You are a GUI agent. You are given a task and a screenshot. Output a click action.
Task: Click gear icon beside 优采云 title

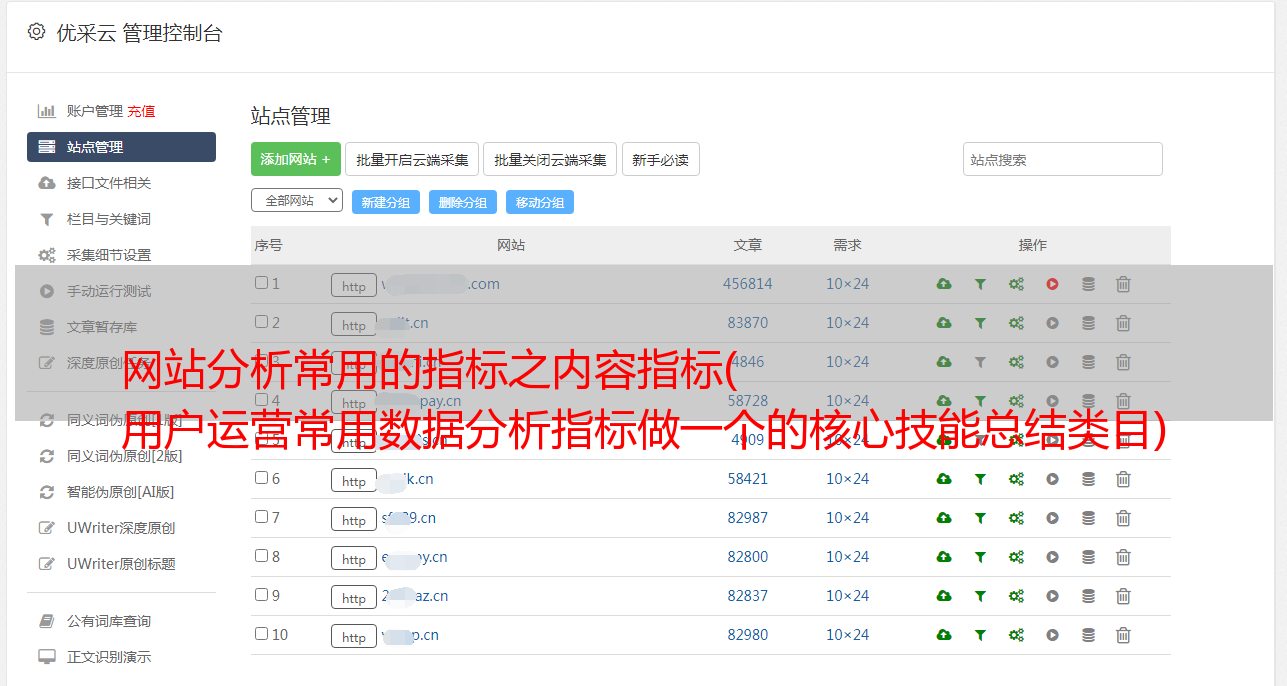point(37,32)
